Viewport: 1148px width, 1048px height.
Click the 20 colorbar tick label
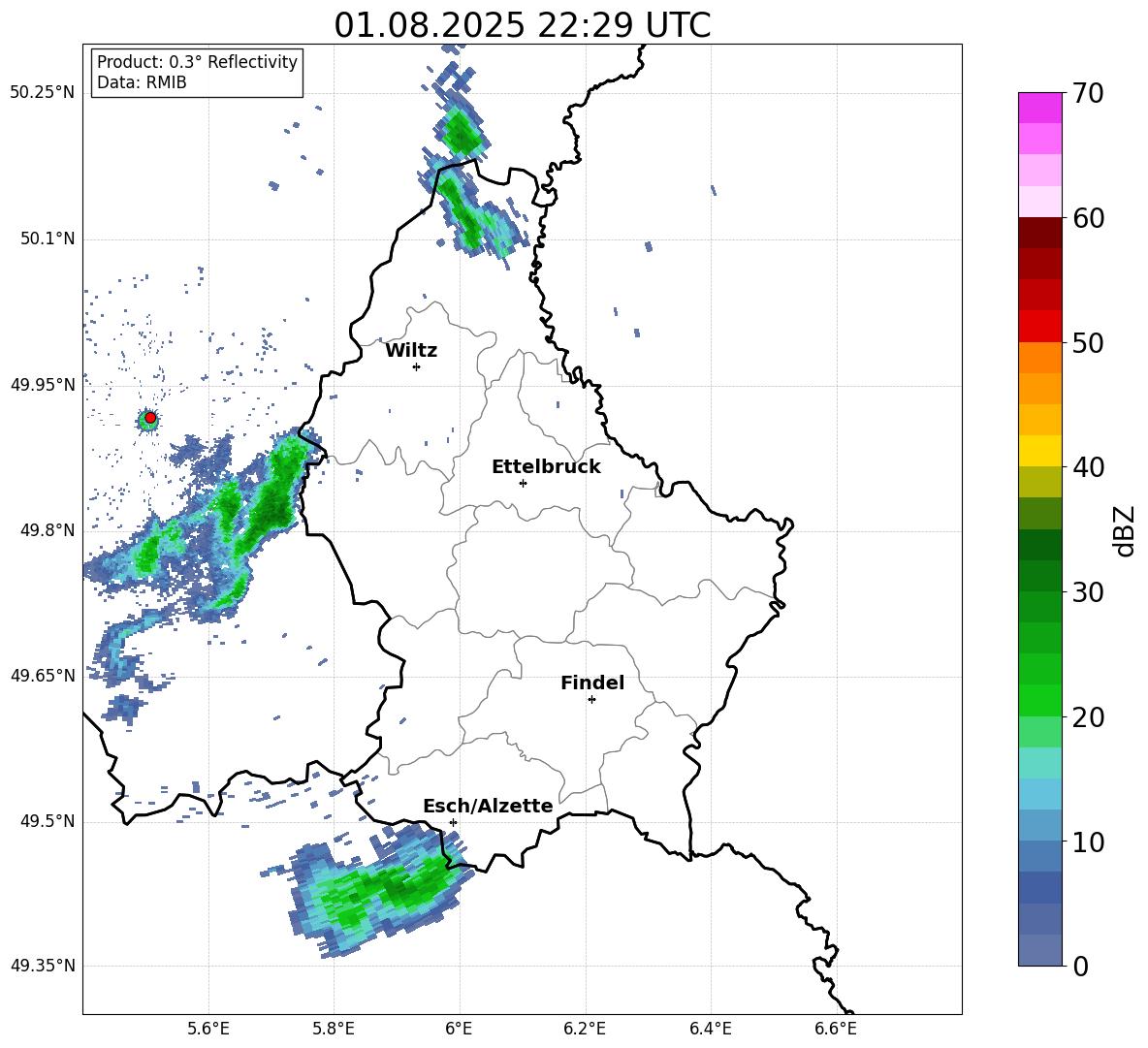1088,717
